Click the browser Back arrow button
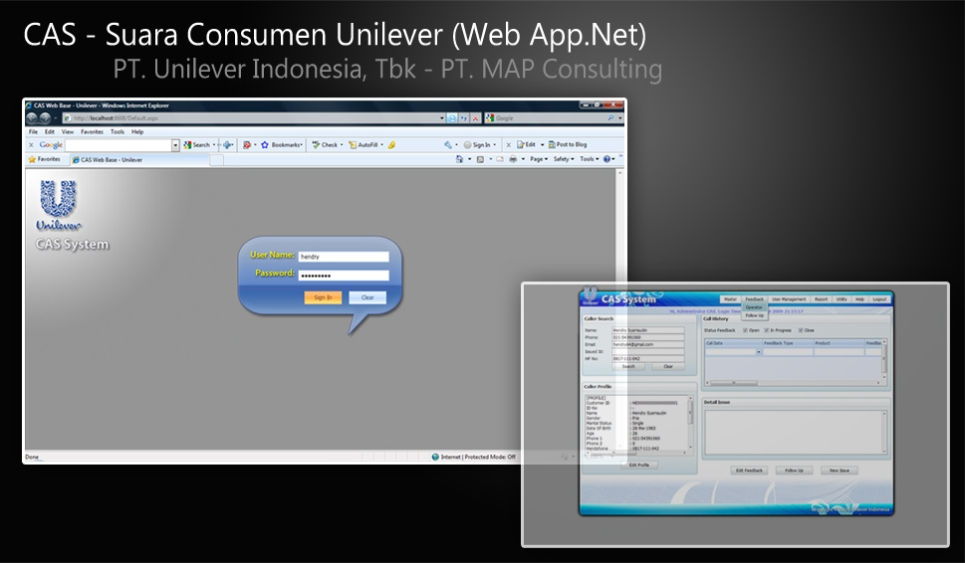The width and height of the screenshot is (965, 563). pos(32,118)
